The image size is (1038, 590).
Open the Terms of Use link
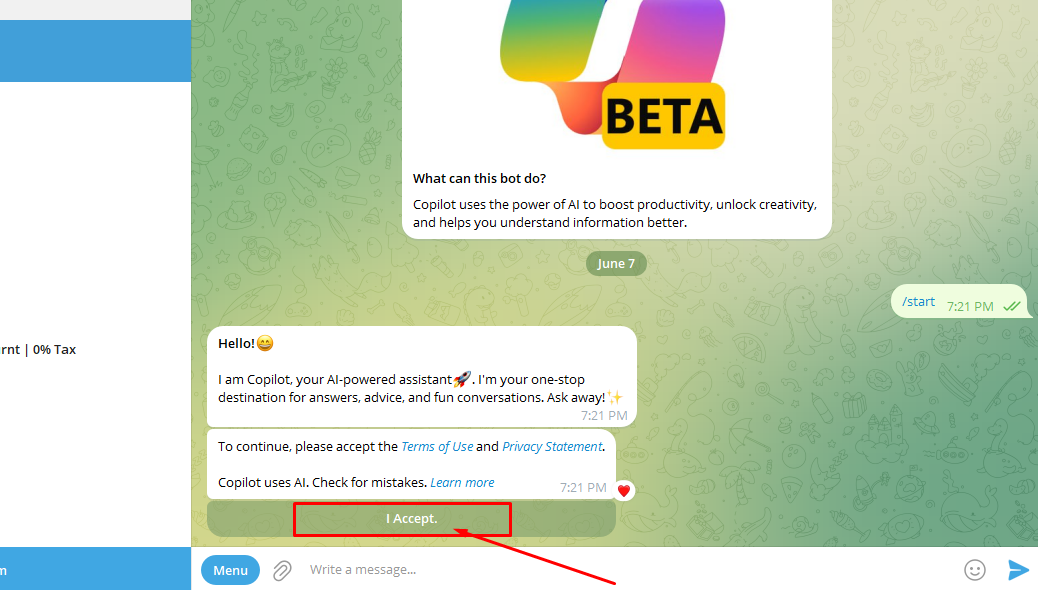pyautogui.click(x=437, y=446)
